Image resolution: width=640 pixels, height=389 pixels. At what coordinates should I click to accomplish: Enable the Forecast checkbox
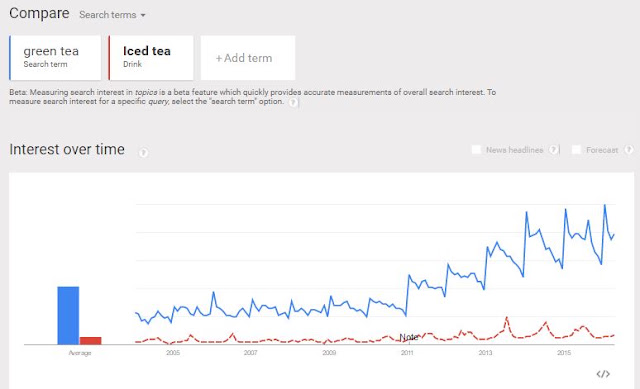tap(576, 150)
